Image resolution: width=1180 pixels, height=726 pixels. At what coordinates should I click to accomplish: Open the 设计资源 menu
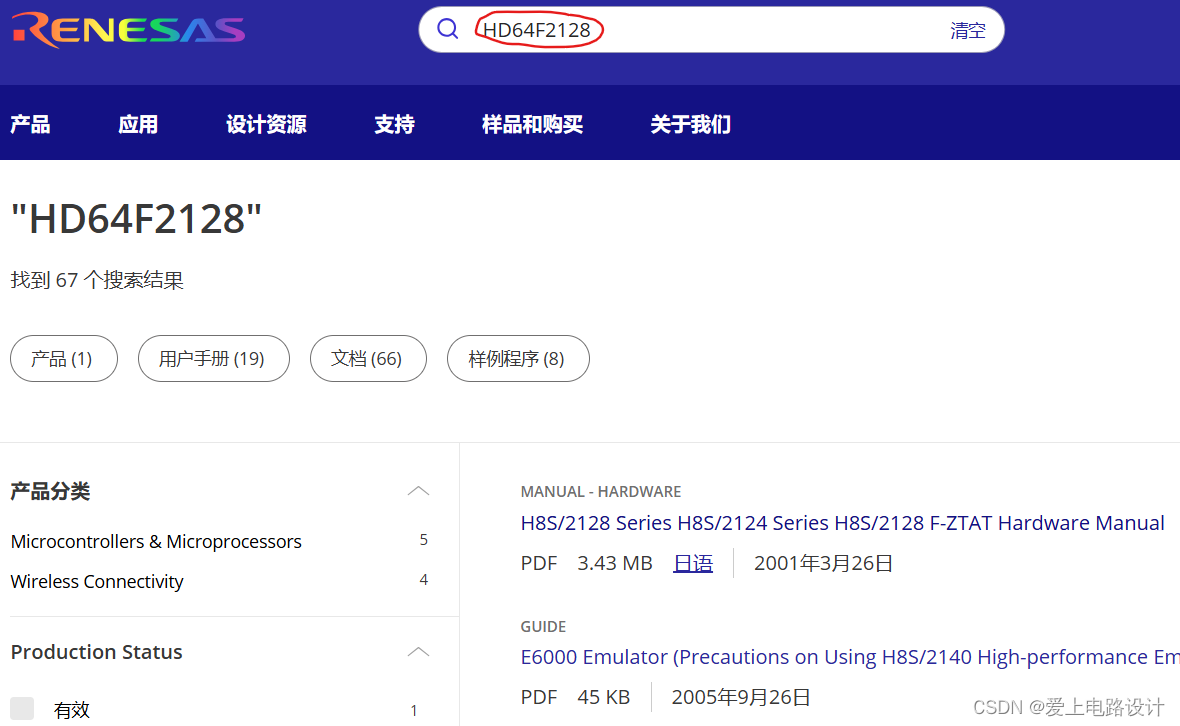click(x=266, y=123)
